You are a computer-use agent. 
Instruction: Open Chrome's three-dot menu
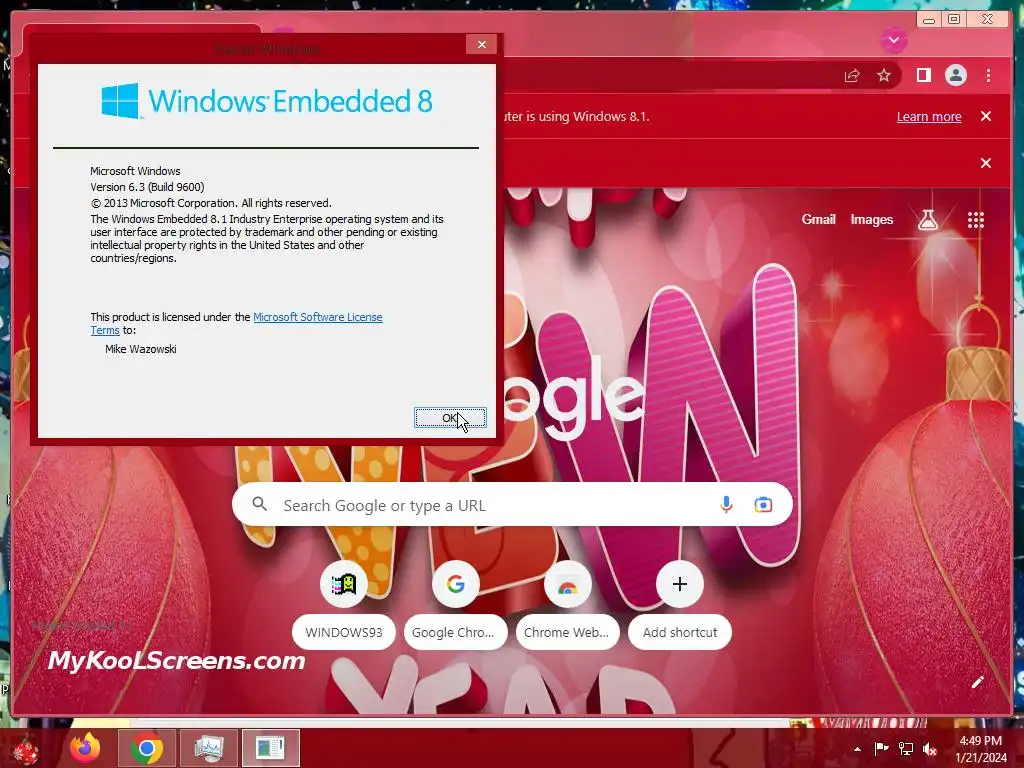coord(988,76)
